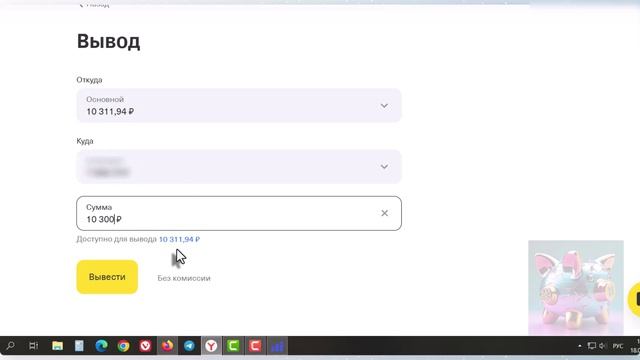Launch Vivaldi browser from the taskbar
The width and height of the screenshot is (640, 360).
(x=145, y=346)
